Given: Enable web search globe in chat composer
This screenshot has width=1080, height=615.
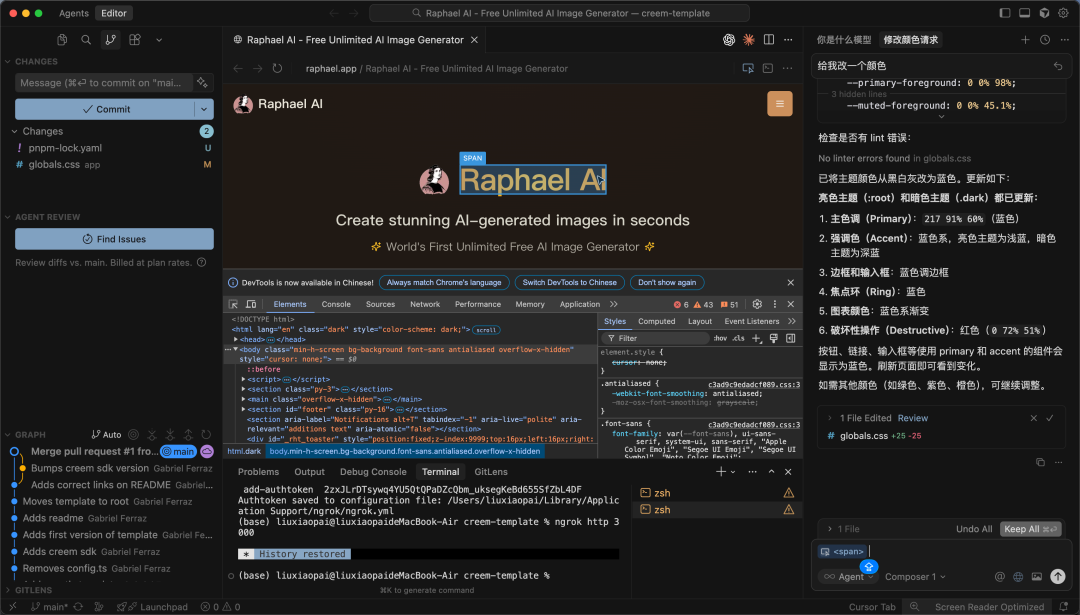Looking at the screenshot, I should click(1017, 577).
